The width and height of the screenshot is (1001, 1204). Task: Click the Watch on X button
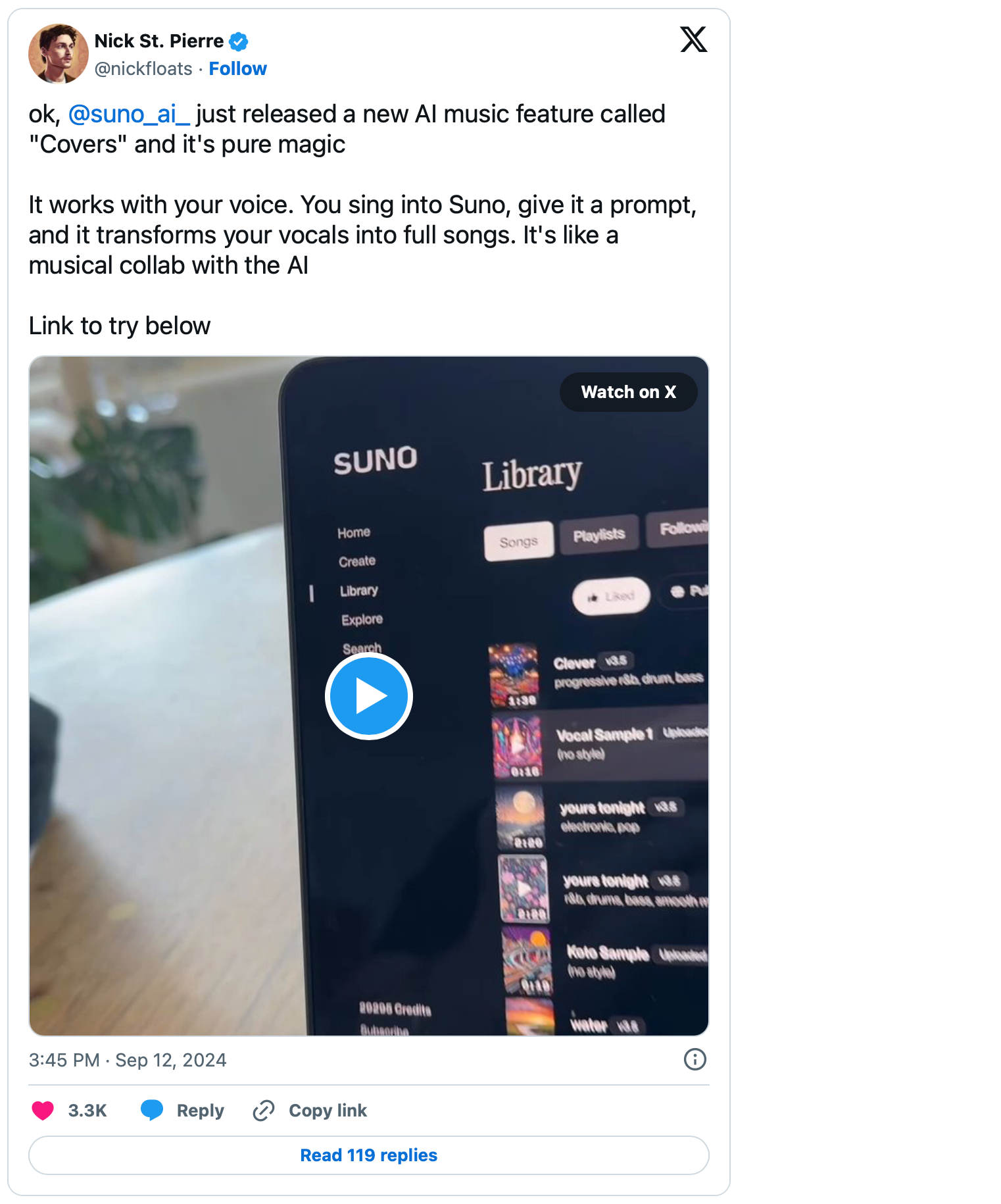click(628, 392)
